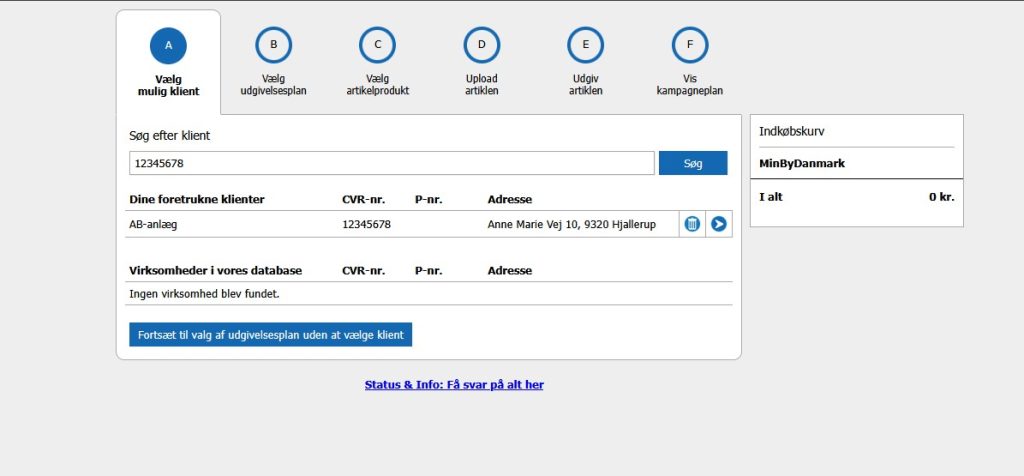Click the step D circle icon
This screenshot has height=476, width=1024.
481,45
